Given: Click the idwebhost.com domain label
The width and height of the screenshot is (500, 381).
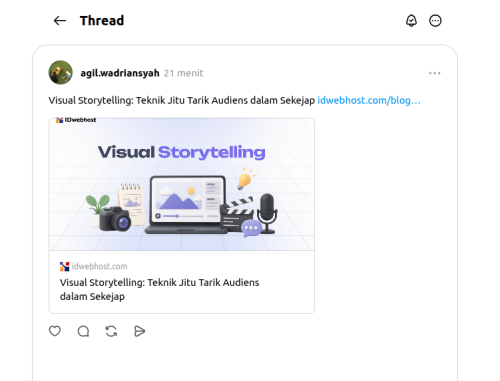Looking at the screenshot, I should click(x=99, y=266).
